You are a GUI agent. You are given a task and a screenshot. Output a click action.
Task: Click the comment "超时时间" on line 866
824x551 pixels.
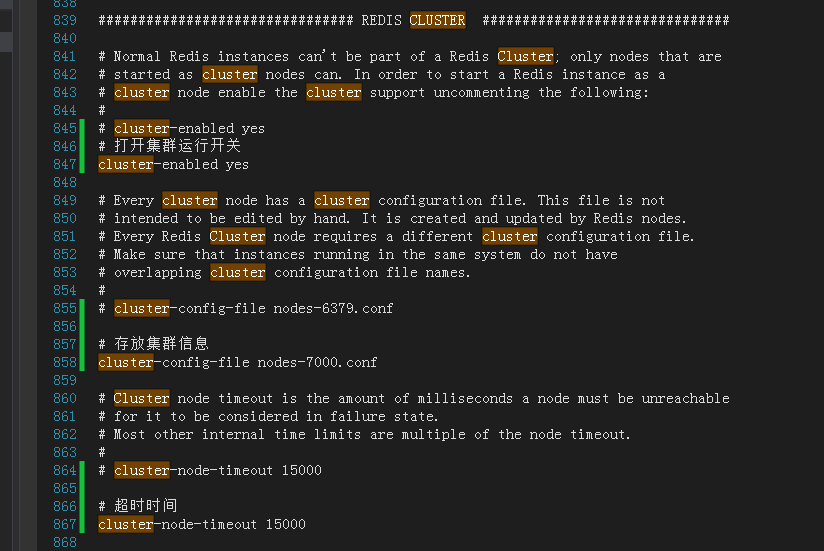coord(145,506)
